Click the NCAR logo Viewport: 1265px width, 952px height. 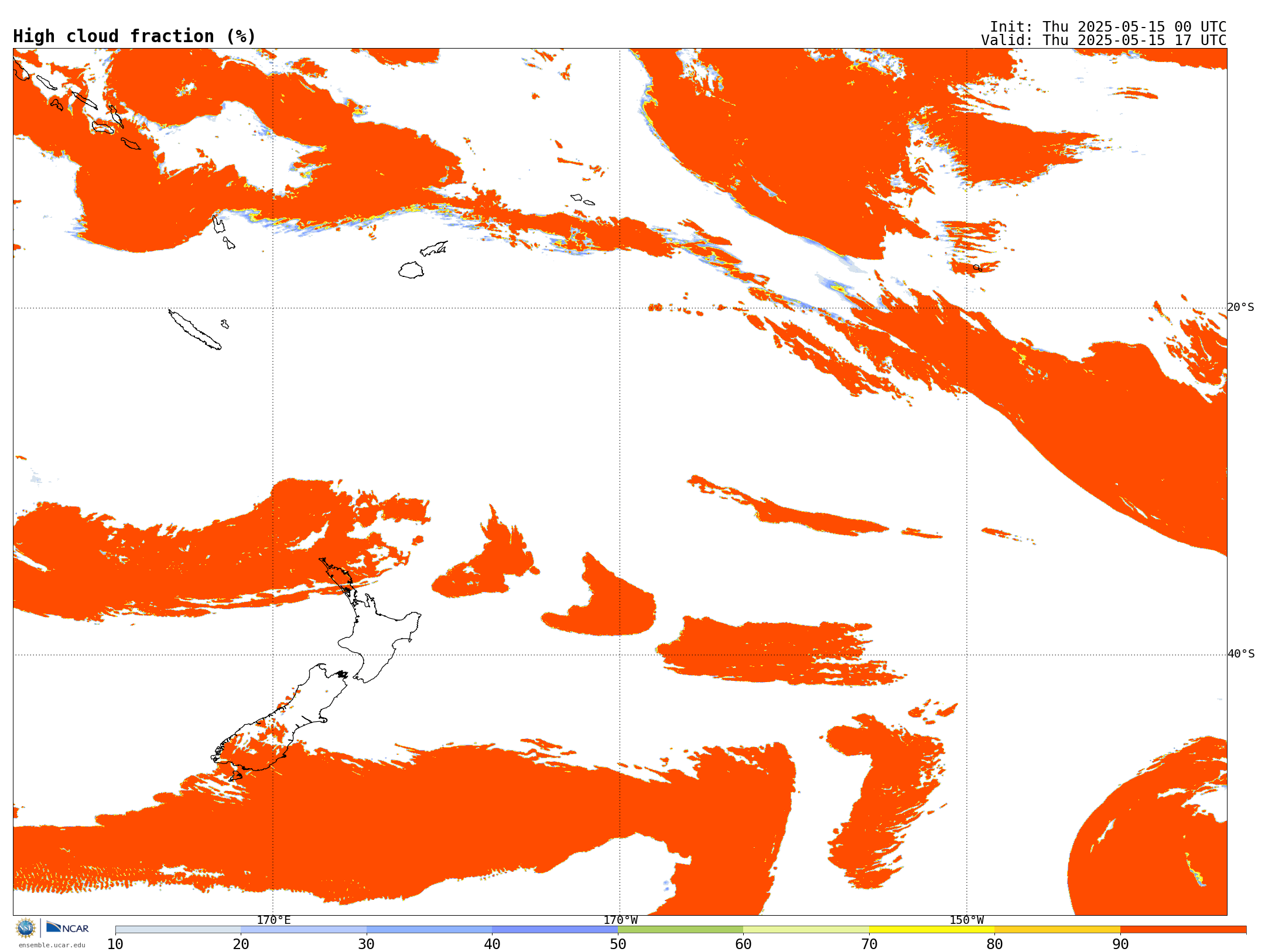67,927
